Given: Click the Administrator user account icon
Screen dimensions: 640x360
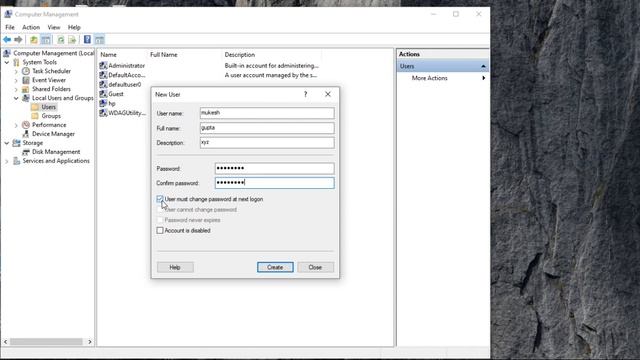Looking at the screenshot, I should 103,65.
